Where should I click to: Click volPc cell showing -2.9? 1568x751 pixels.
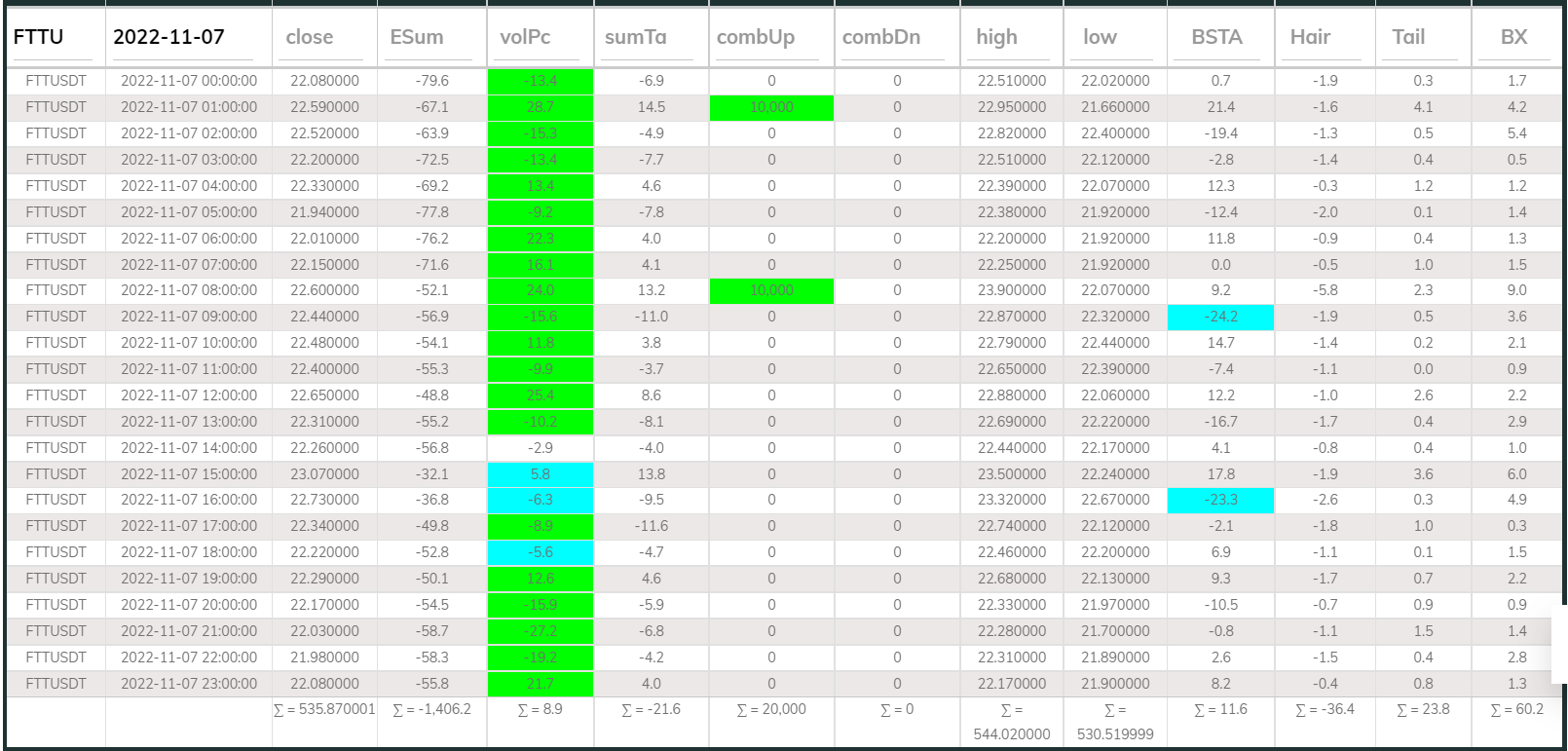coord(541,448)
